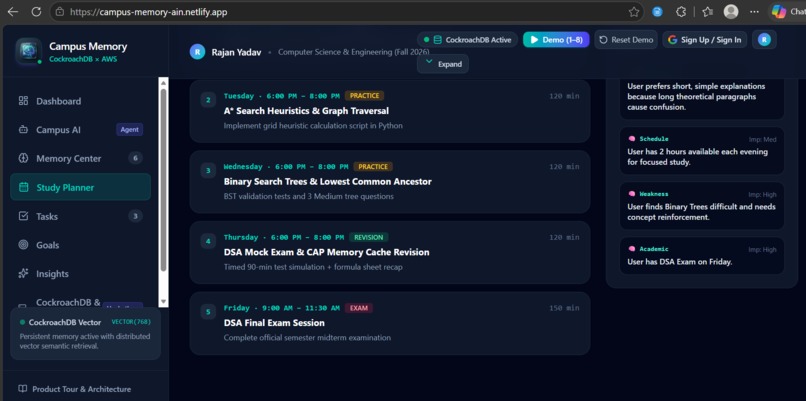Image resolution: width=806 pixels, height=401 pixels.
Task: Click the 'Tuesday · 6:00 PM – 8:00 PM' time label
Action: point(282,96)
